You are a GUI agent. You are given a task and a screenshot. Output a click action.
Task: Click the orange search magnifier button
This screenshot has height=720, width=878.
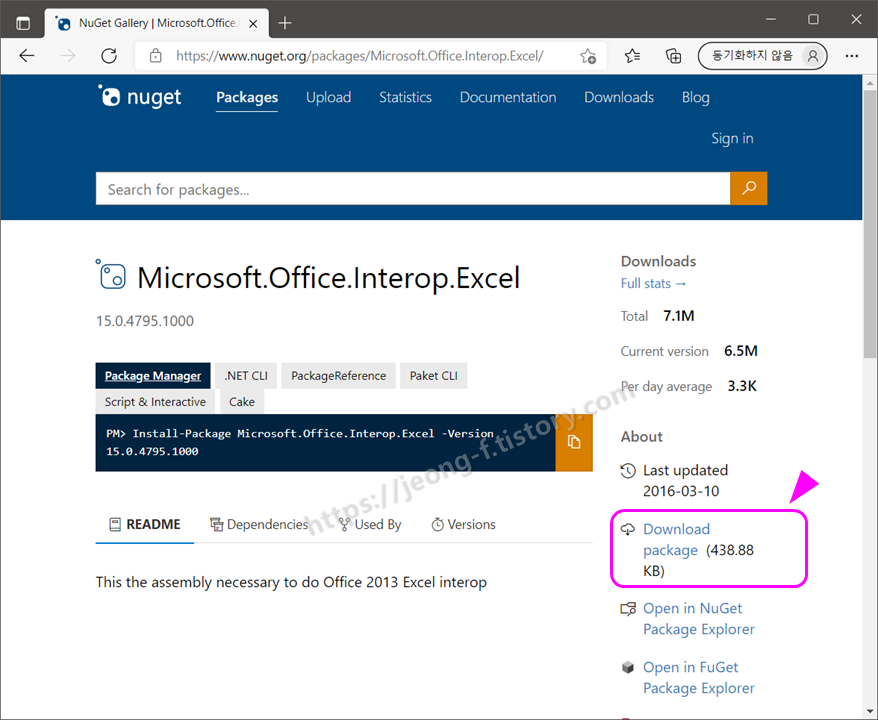[749, 188]
